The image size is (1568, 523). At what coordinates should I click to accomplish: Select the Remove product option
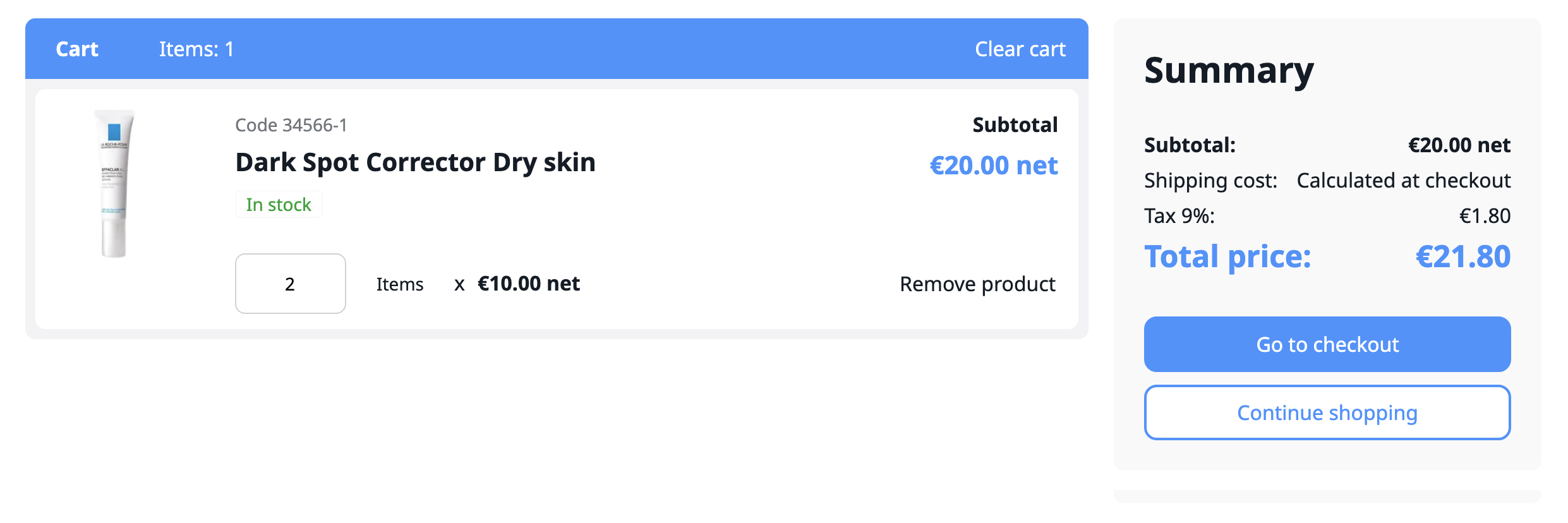[x=977, y=284]
